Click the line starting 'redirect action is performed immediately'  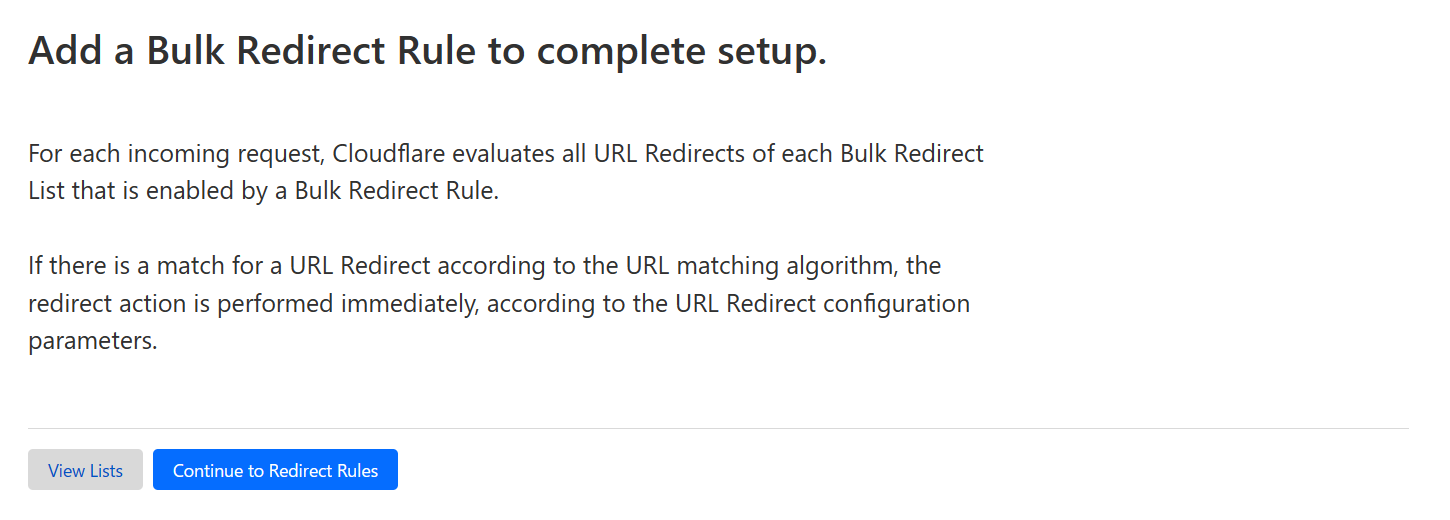click(x=499, y=303)
